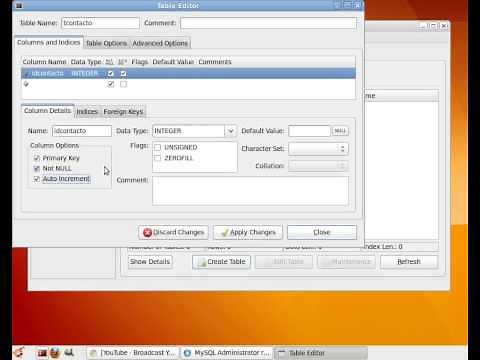Toggle the Not NULL checkbox in the idcontacto row
The width and height of the screenshot is (480, 360).
click(111, 73)
